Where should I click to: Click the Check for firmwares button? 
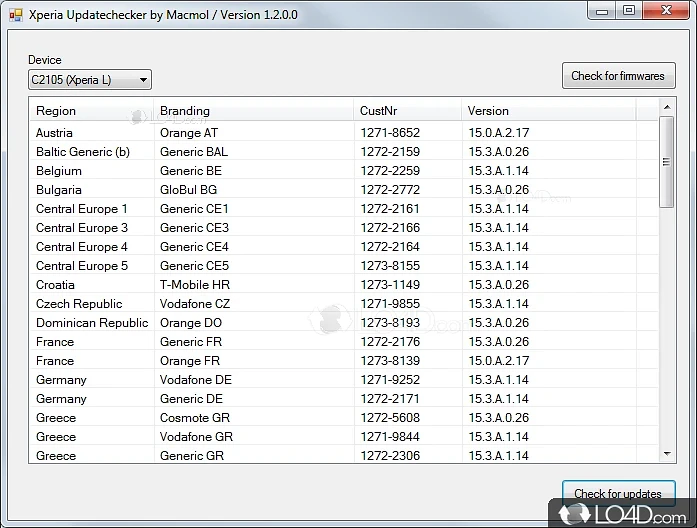coord(618,76)
